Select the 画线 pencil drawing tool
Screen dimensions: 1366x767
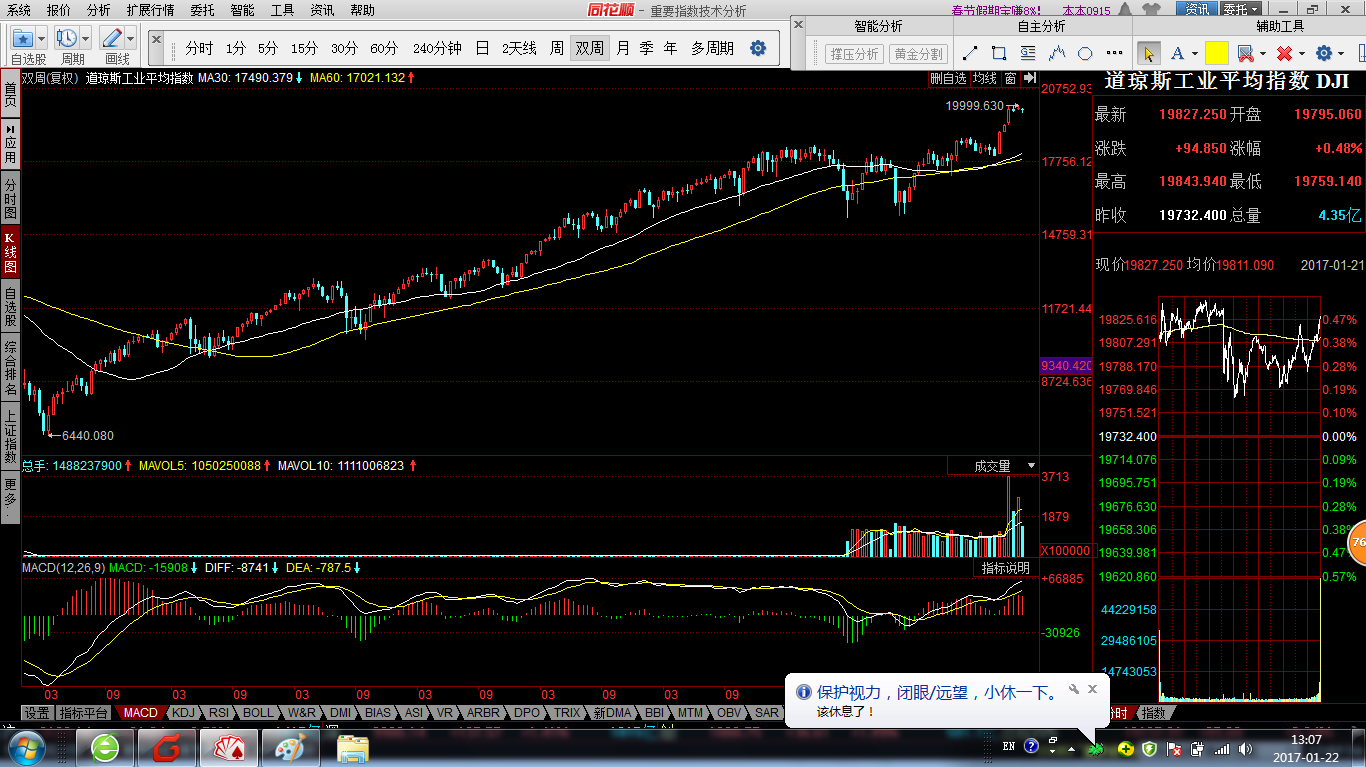(x=112, y=39)
